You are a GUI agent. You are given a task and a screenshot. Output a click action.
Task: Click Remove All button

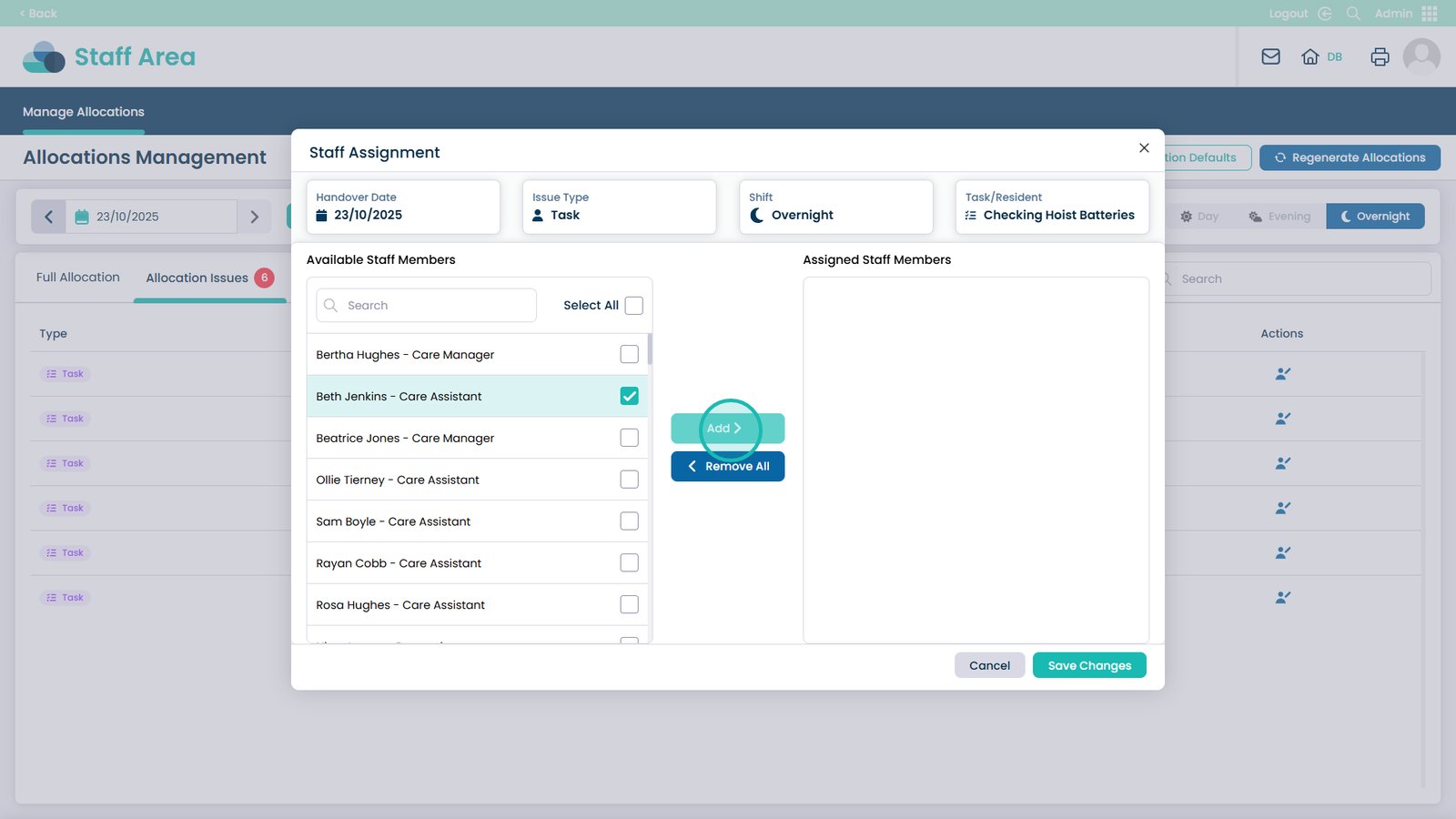pyautogui.click(x=727, y=467)
